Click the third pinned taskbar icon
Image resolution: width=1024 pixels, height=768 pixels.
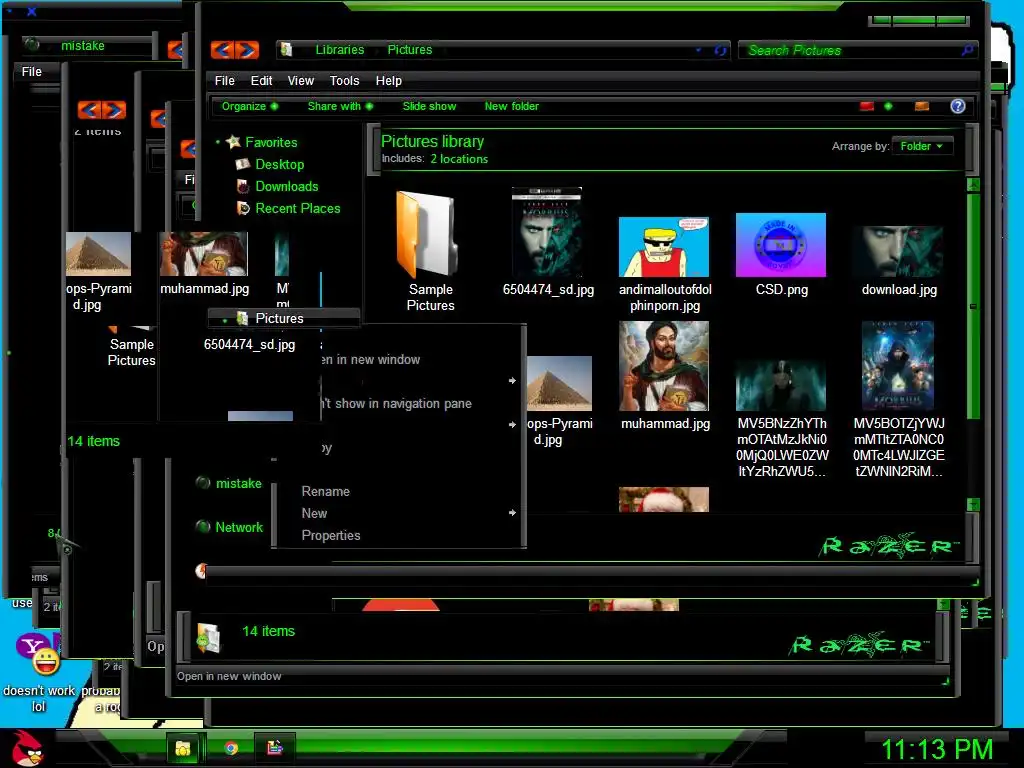pyautogui.click(x=275, y=748)
